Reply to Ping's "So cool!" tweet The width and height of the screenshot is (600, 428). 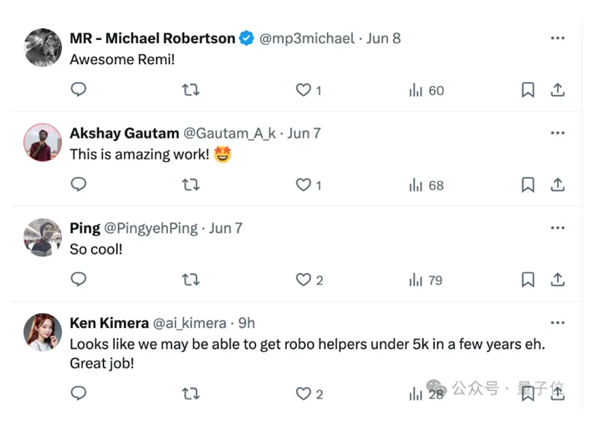pyautogui.click(x=78, y=279)
